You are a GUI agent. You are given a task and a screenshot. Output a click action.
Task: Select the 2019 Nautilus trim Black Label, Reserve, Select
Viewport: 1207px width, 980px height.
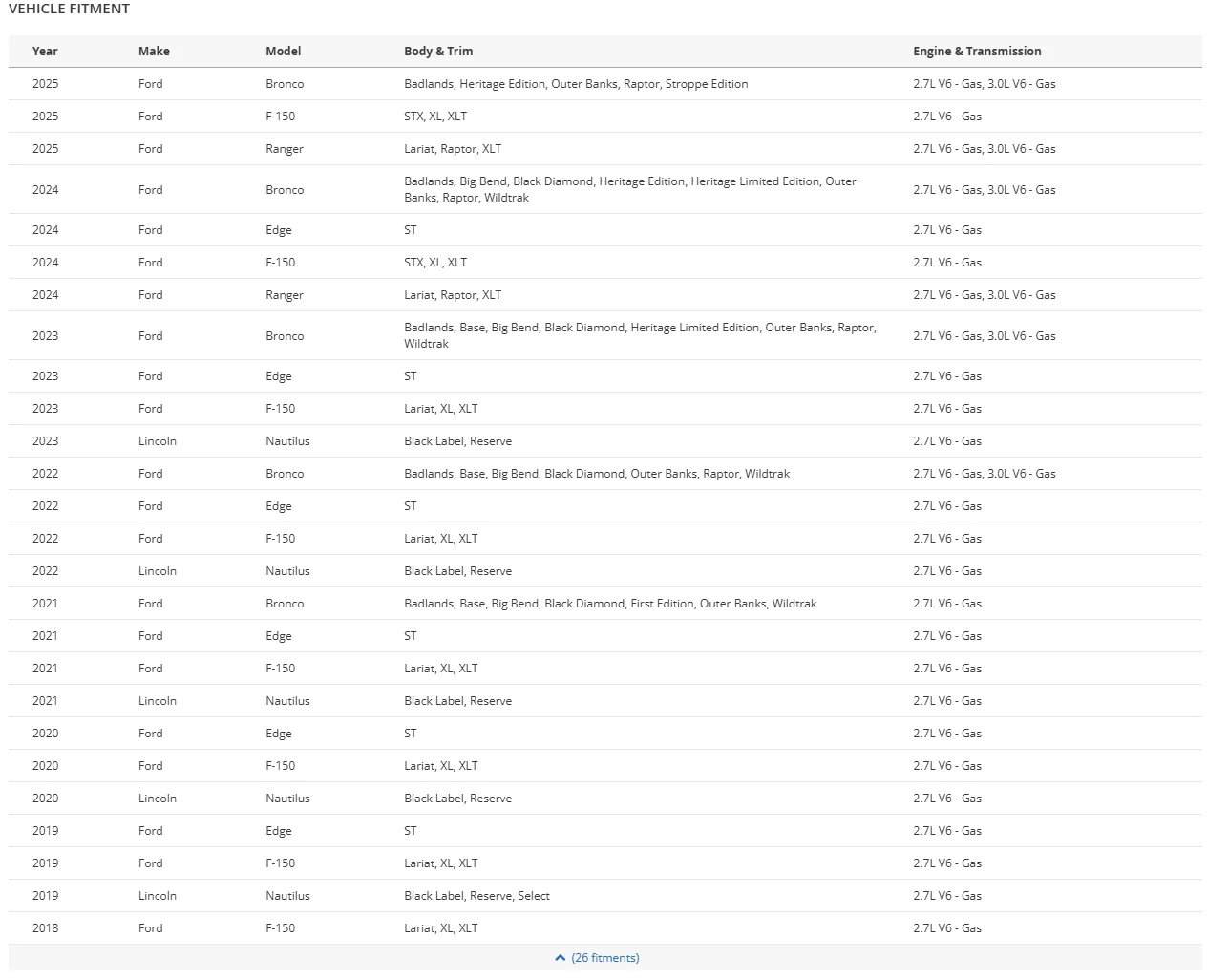tap(477, 896)
